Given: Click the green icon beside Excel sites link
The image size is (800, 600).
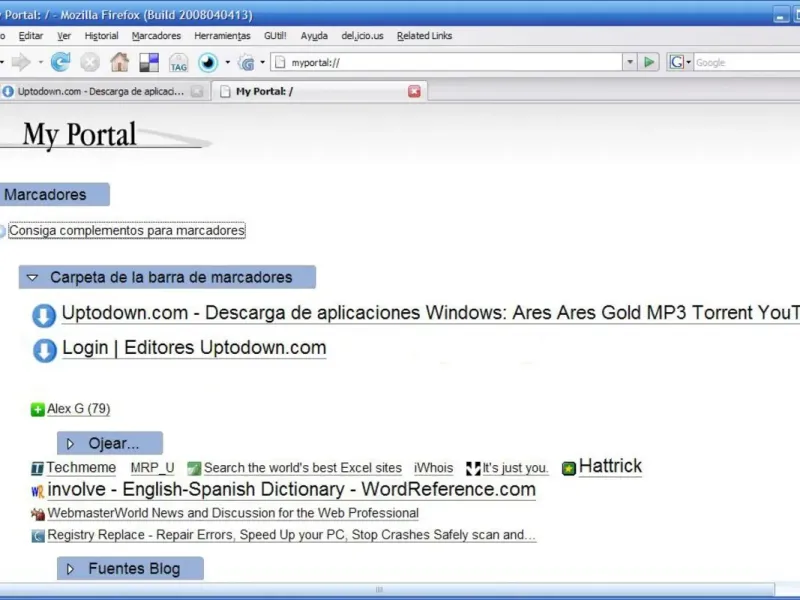Looking at the screenshot, I should click(194, 468).
